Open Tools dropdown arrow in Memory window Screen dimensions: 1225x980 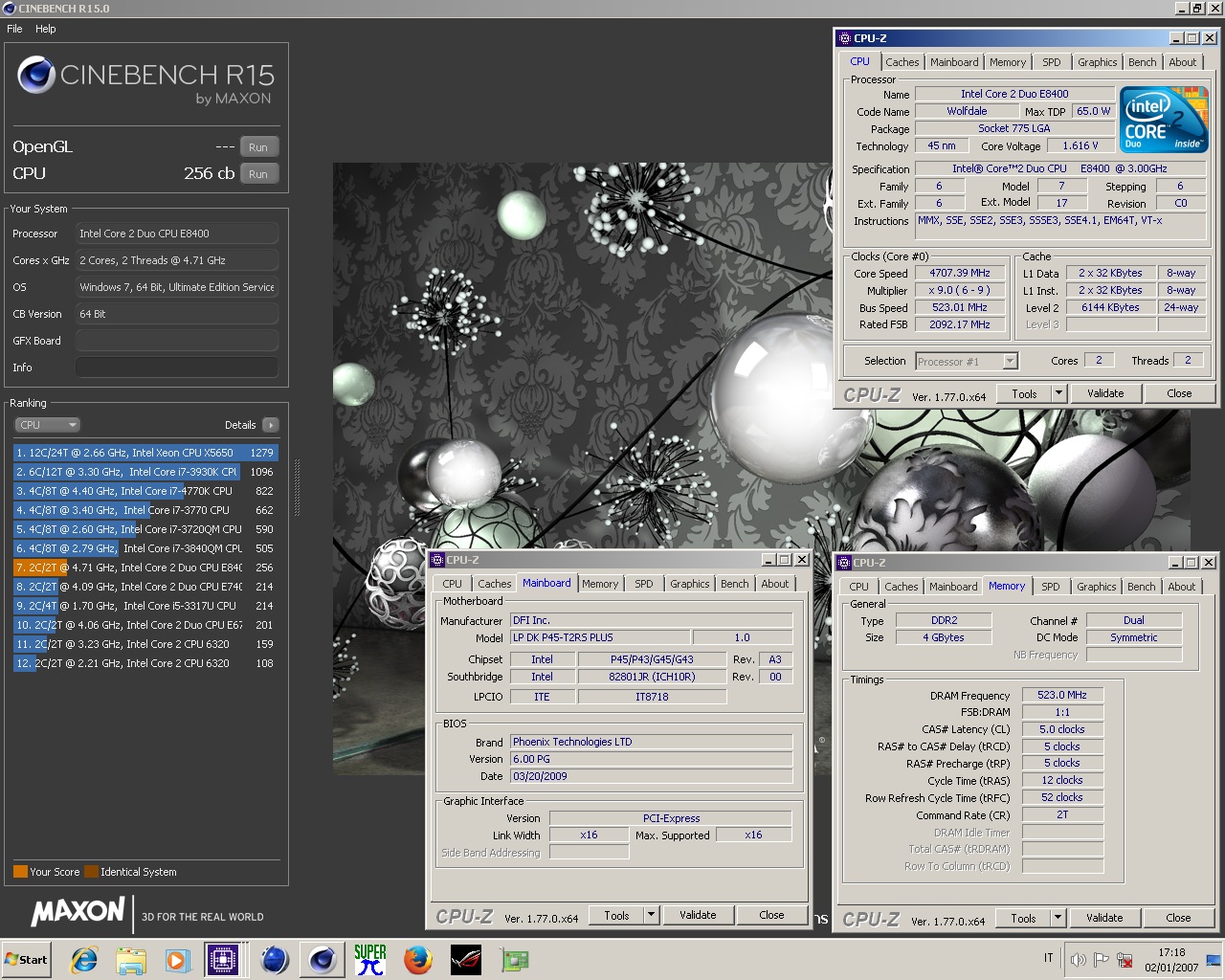pos(1058,918)
